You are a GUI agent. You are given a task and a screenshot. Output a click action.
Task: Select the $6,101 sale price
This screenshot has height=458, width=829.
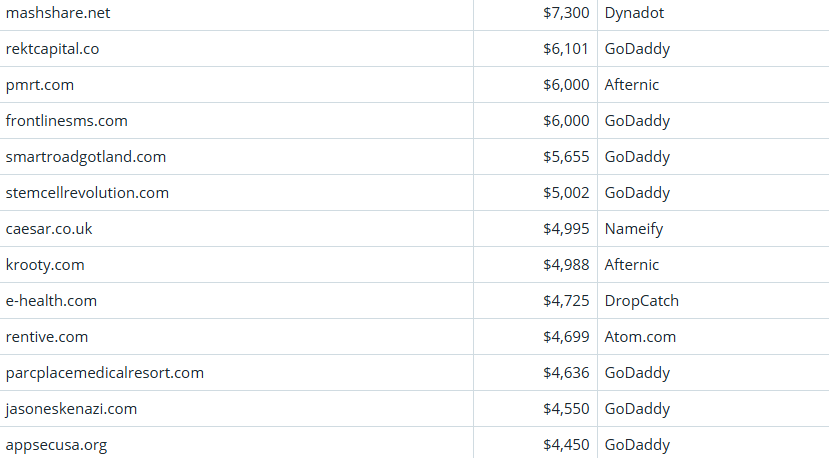566,49
